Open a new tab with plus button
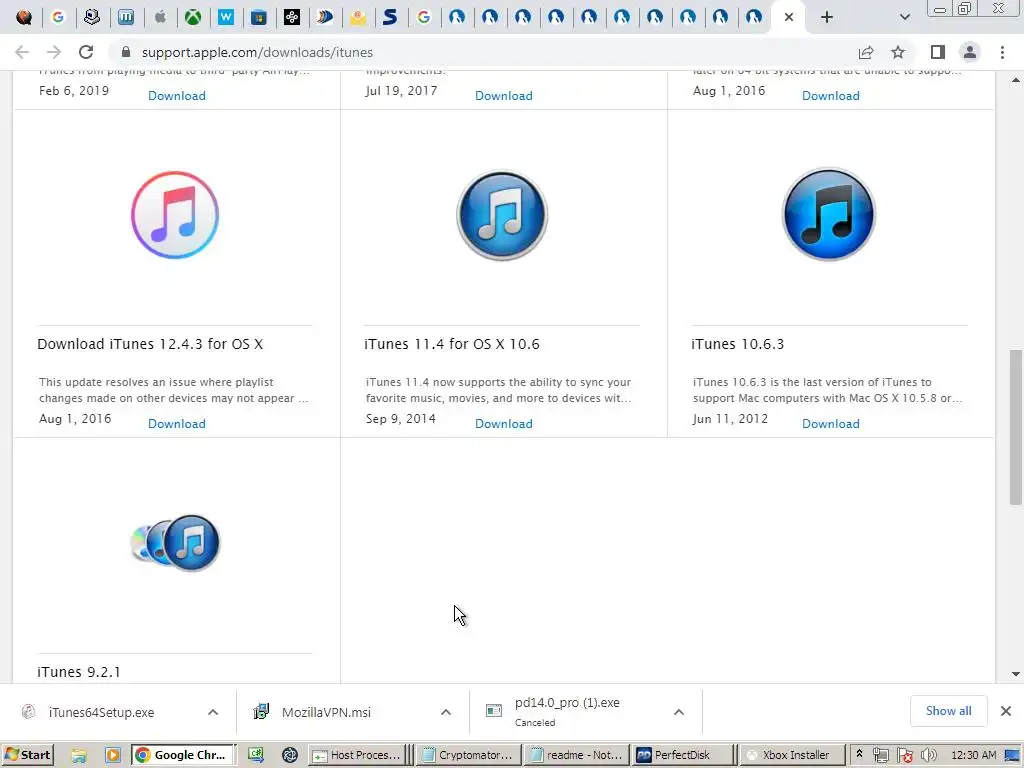Viewport: 1024px width, 768px height. coord(827,17)
